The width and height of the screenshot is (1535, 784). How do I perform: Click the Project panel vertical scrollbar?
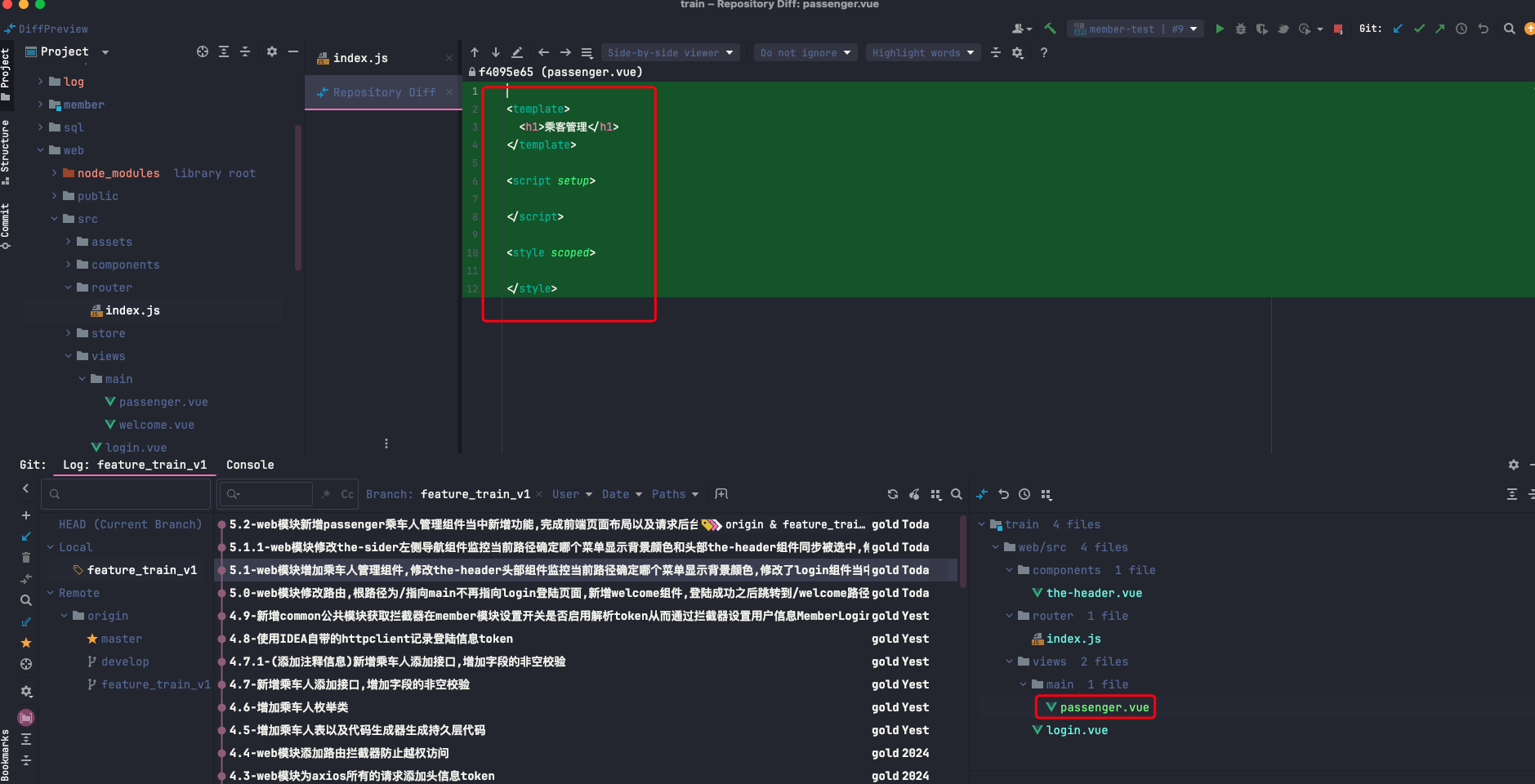pyautogui.click(x=298, y=196)
